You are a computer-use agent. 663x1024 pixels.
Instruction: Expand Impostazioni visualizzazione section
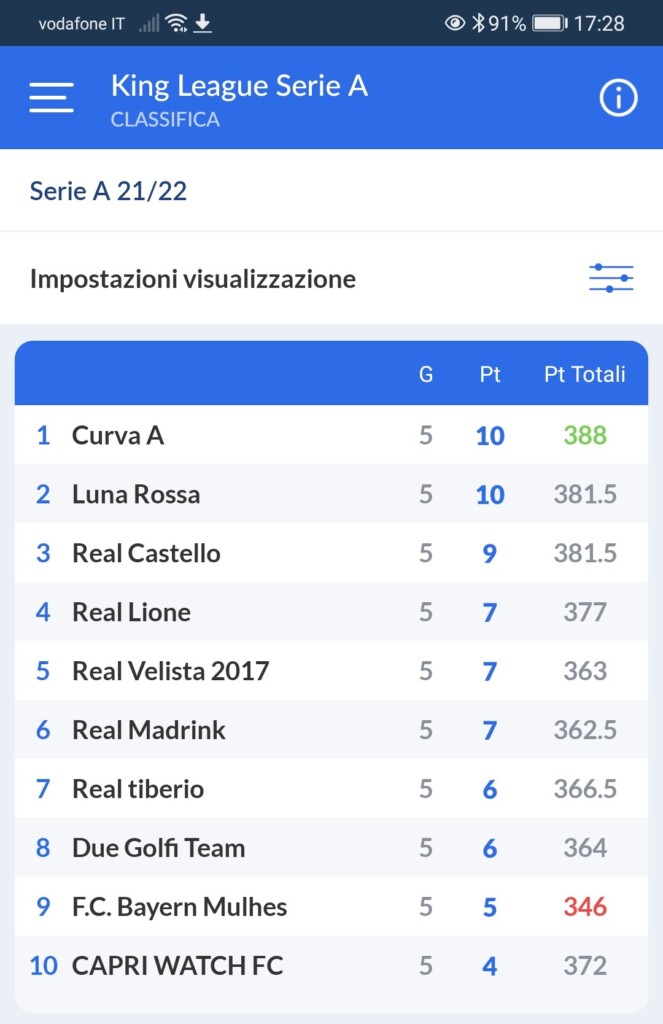point(193,279)
